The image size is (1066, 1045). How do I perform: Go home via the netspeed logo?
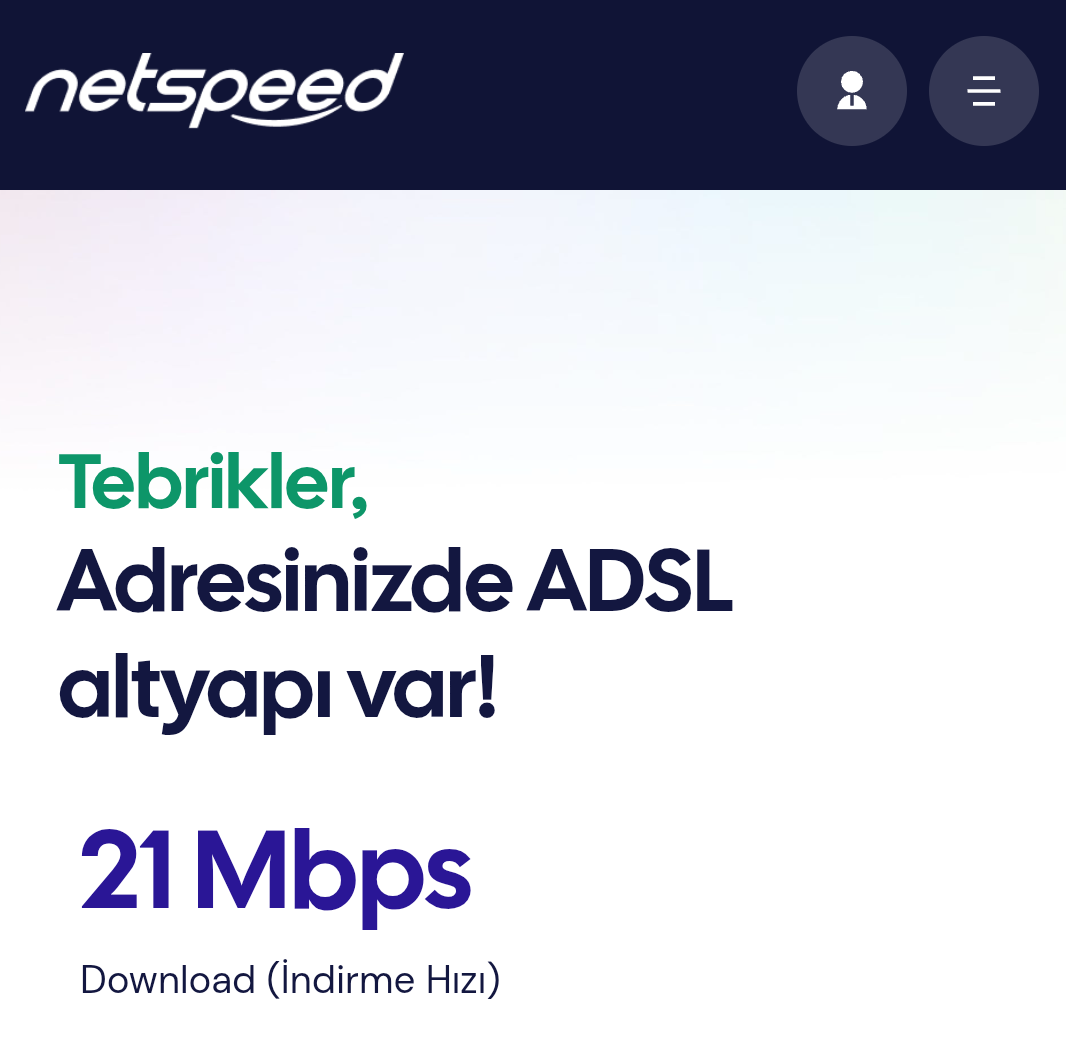[x=214, y=90]
